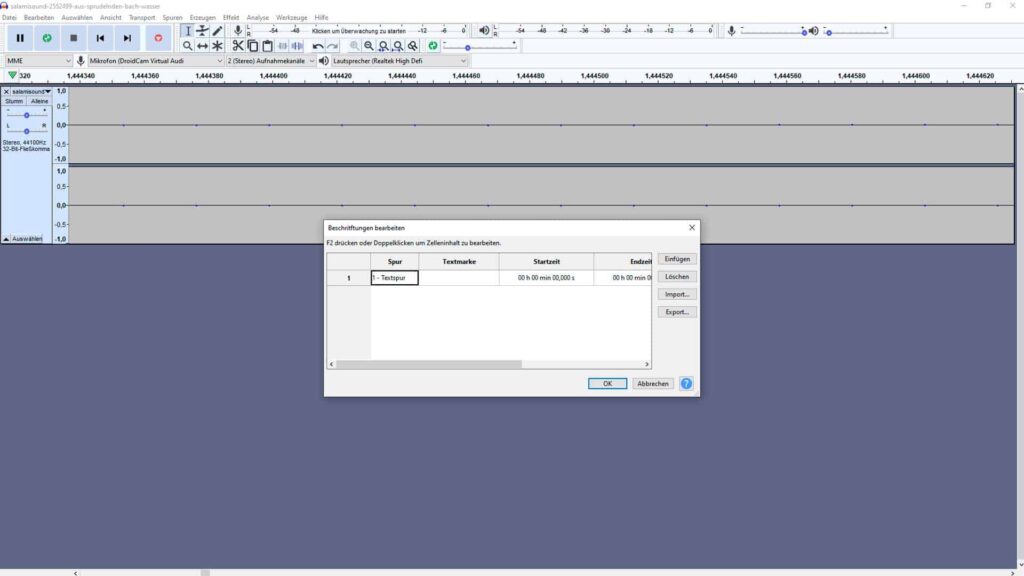Toggle Stumm (mute) on the track
The image size is (1024, 576).
pos(14,101)
